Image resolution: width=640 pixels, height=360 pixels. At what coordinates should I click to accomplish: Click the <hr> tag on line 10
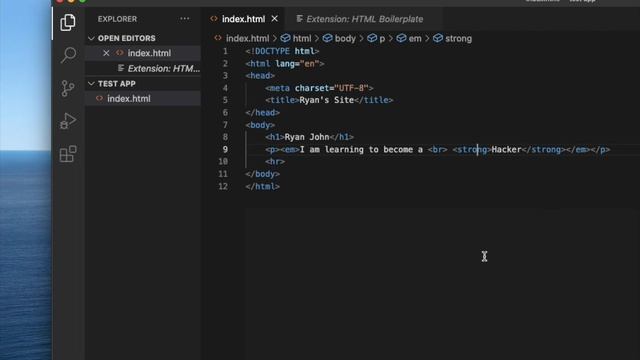(x=275, y=162)
